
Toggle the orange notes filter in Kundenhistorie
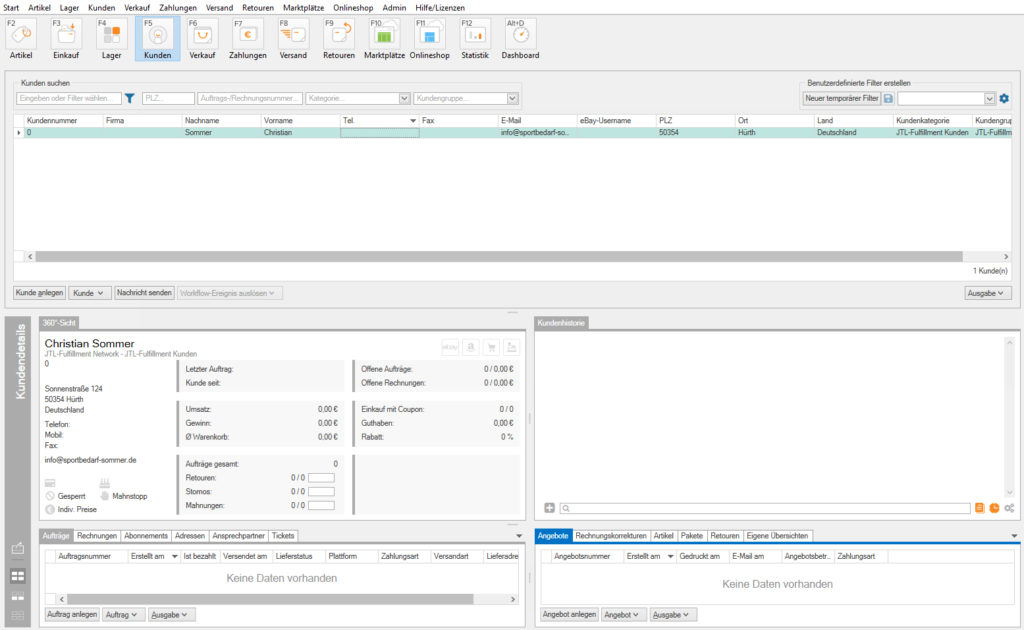tap(980, 509)
